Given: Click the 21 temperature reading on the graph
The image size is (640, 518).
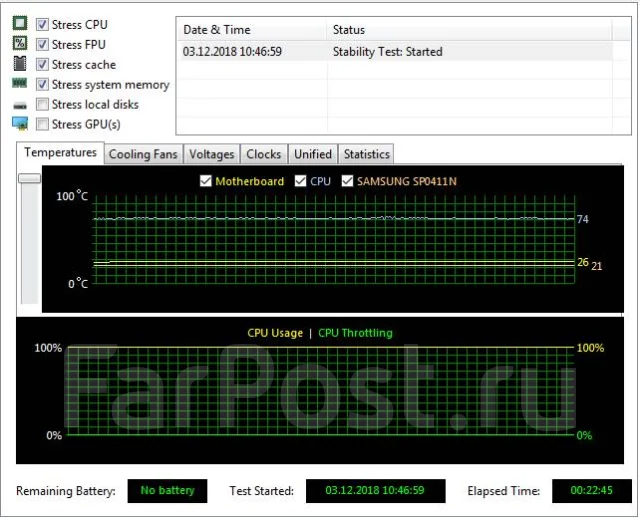Looking at the screenshot, I should pos(597,266).
